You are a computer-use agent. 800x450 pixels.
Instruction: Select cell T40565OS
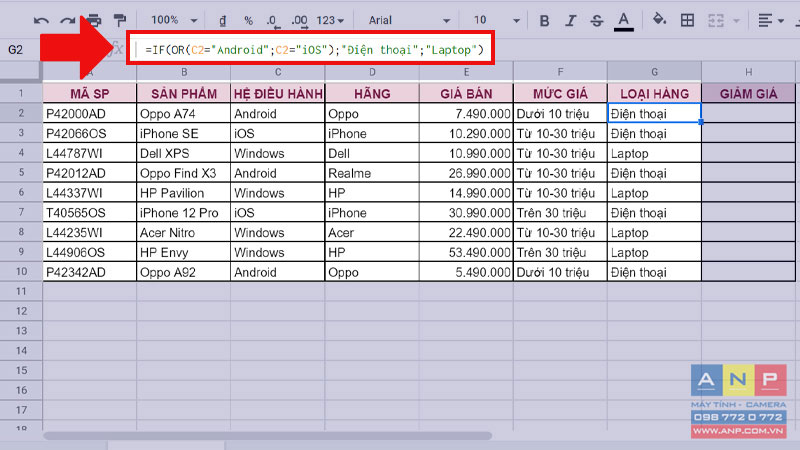[90, 213]
